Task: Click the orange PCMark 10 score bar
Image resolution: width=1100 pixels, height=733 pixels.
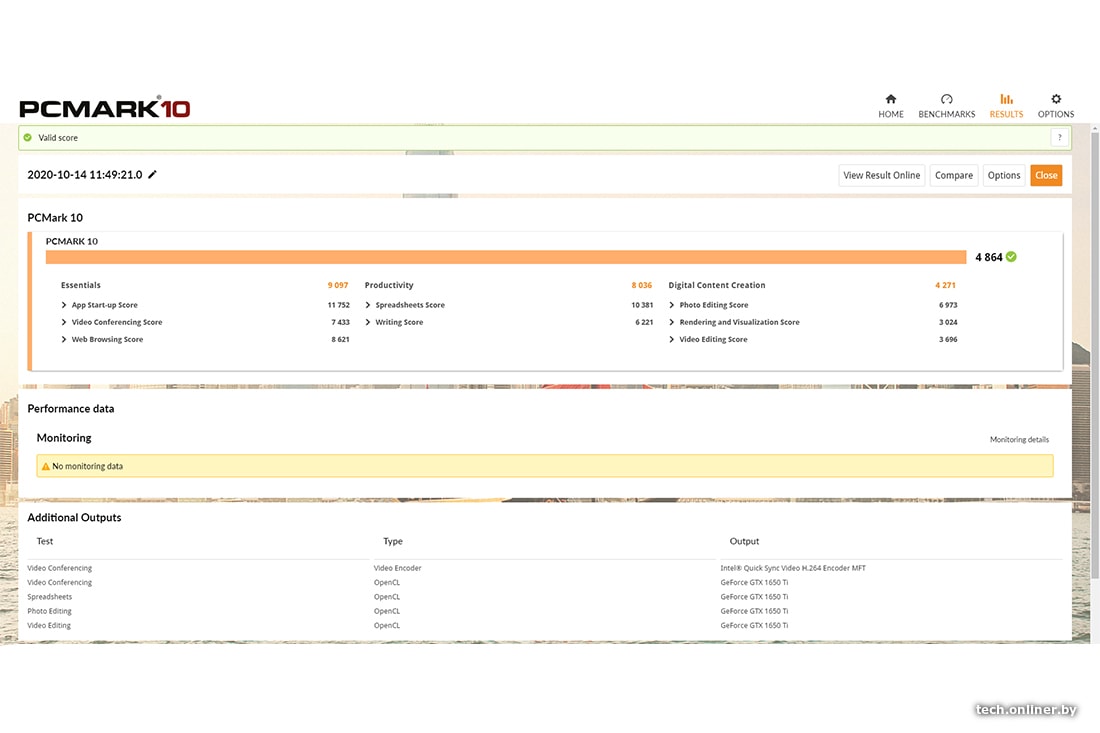Action: [x=506, y=257]
